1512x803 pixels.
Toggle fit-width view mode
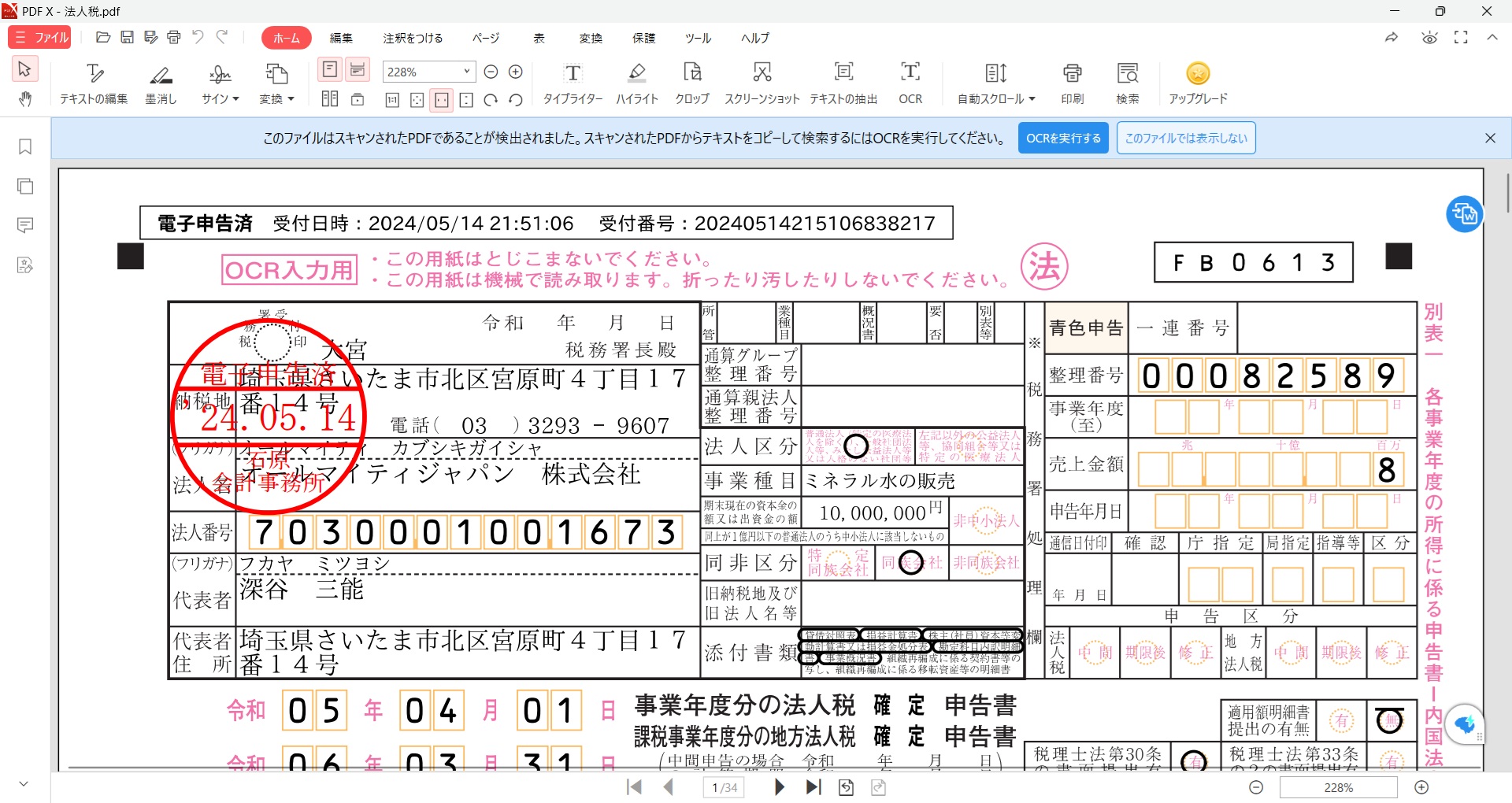[x=442, y=100]
